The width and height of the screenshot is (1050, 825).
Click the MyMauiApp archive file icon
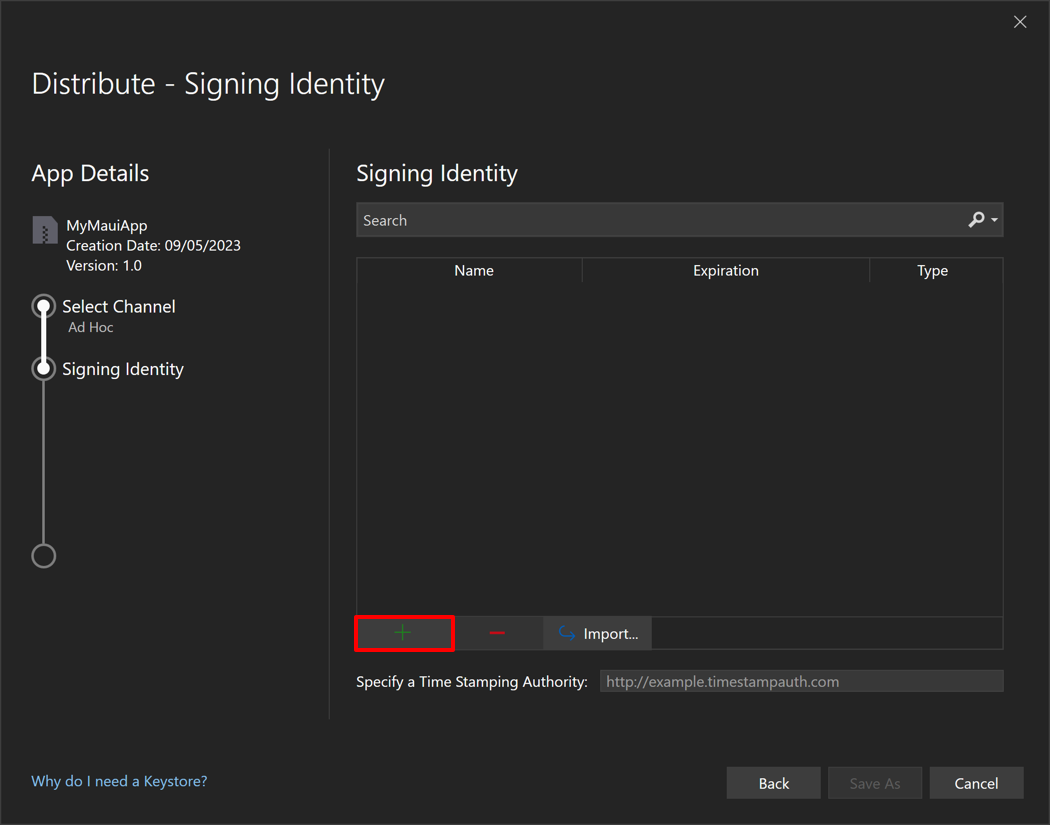coord(45,231)
